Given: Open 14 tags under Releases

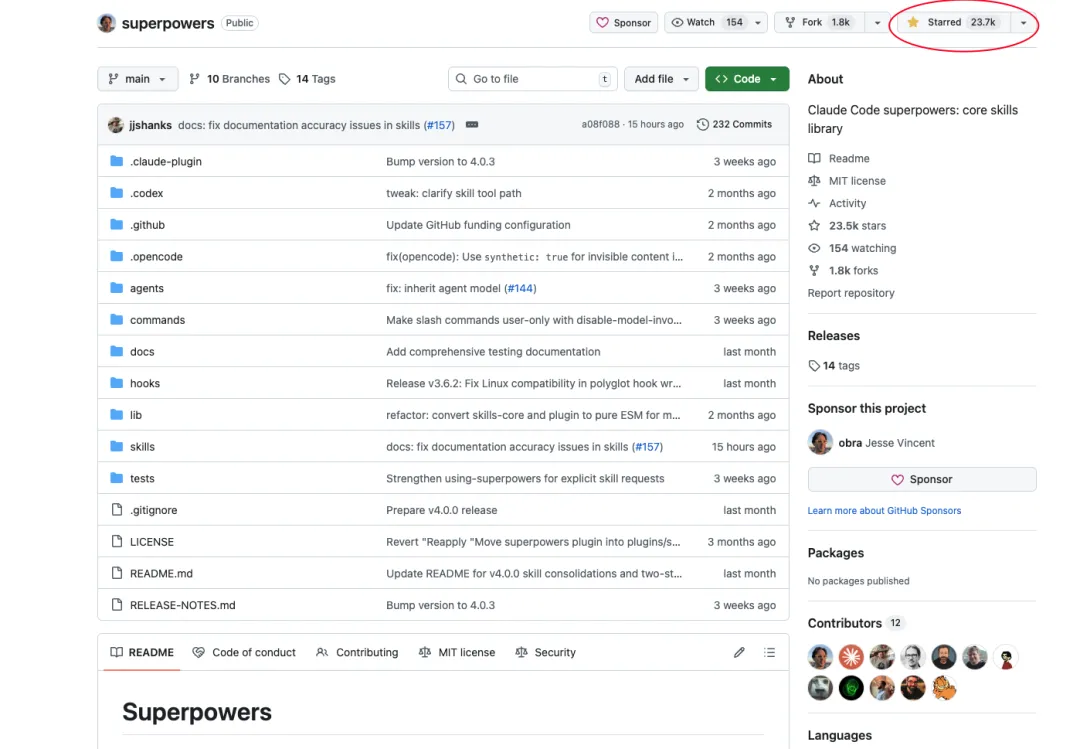Looking at the screenshot, I should [834, 365].
